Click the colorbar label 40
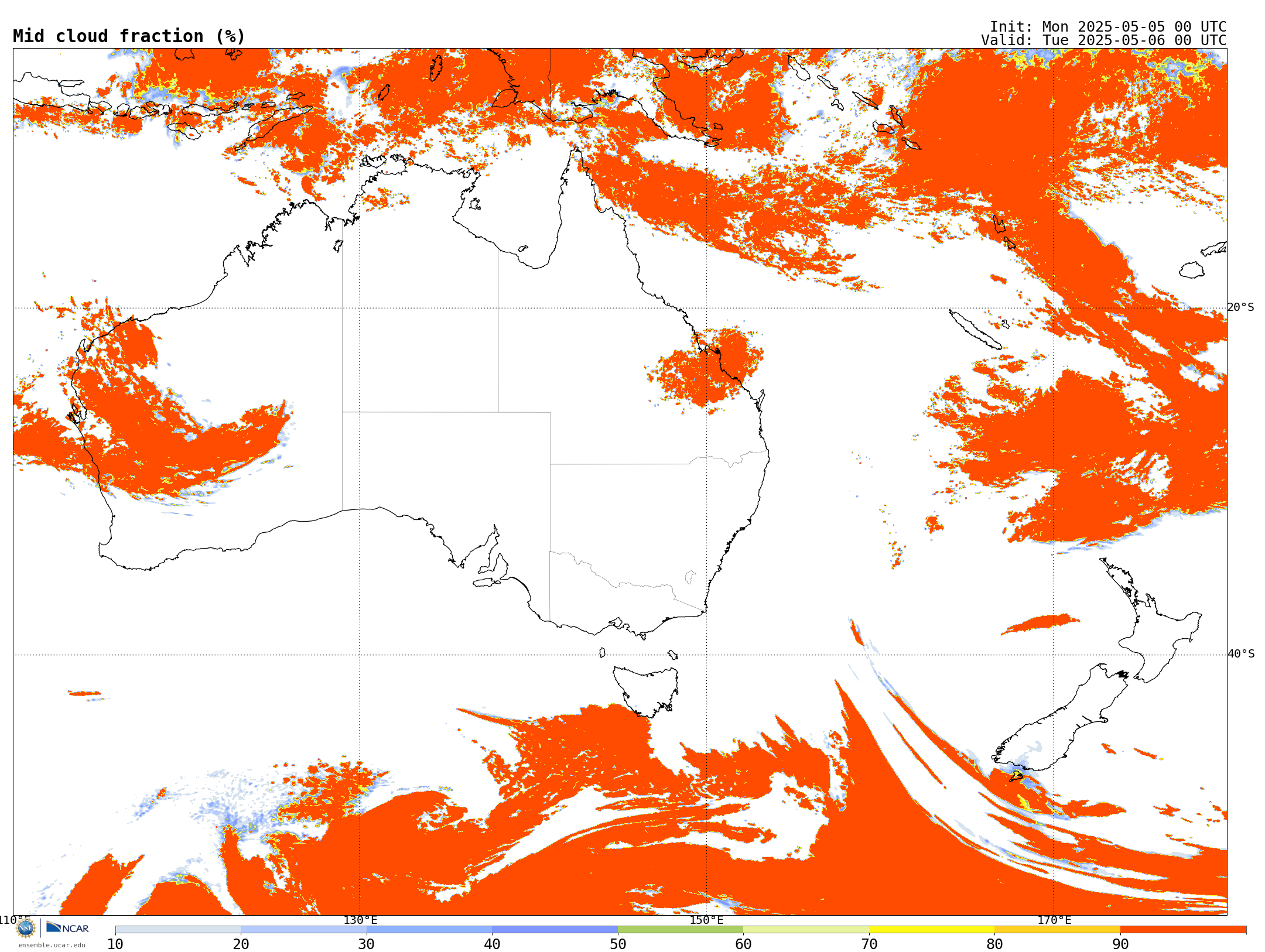The height and width of the screenshot is (952, 1265). [x=492, y=944]
